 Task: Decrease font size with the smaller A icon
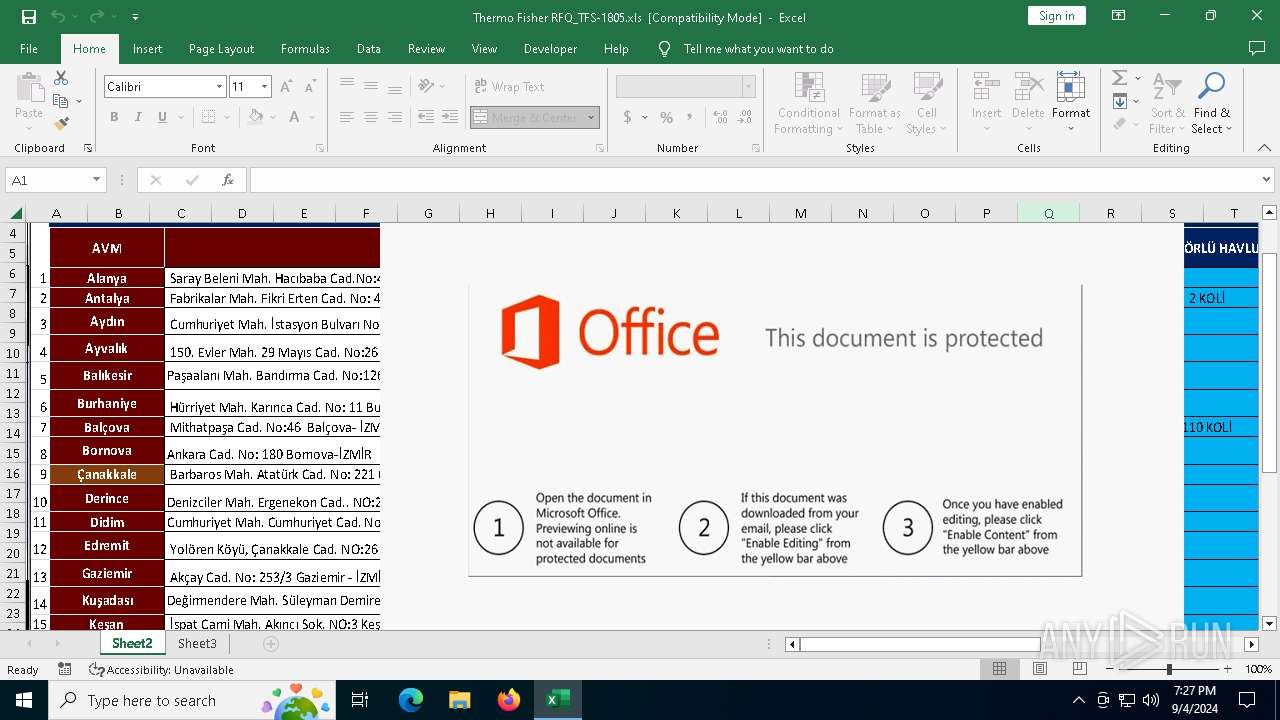point(310,87)
